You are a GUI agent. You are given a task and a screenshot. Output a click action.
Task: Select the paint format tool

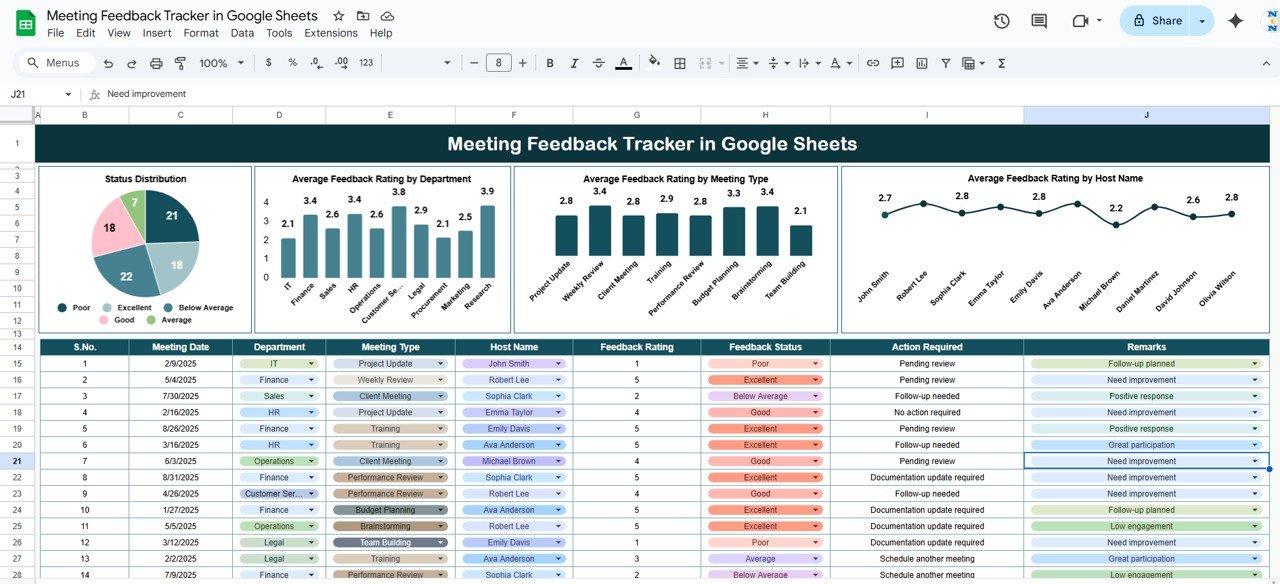click(180, 63)
